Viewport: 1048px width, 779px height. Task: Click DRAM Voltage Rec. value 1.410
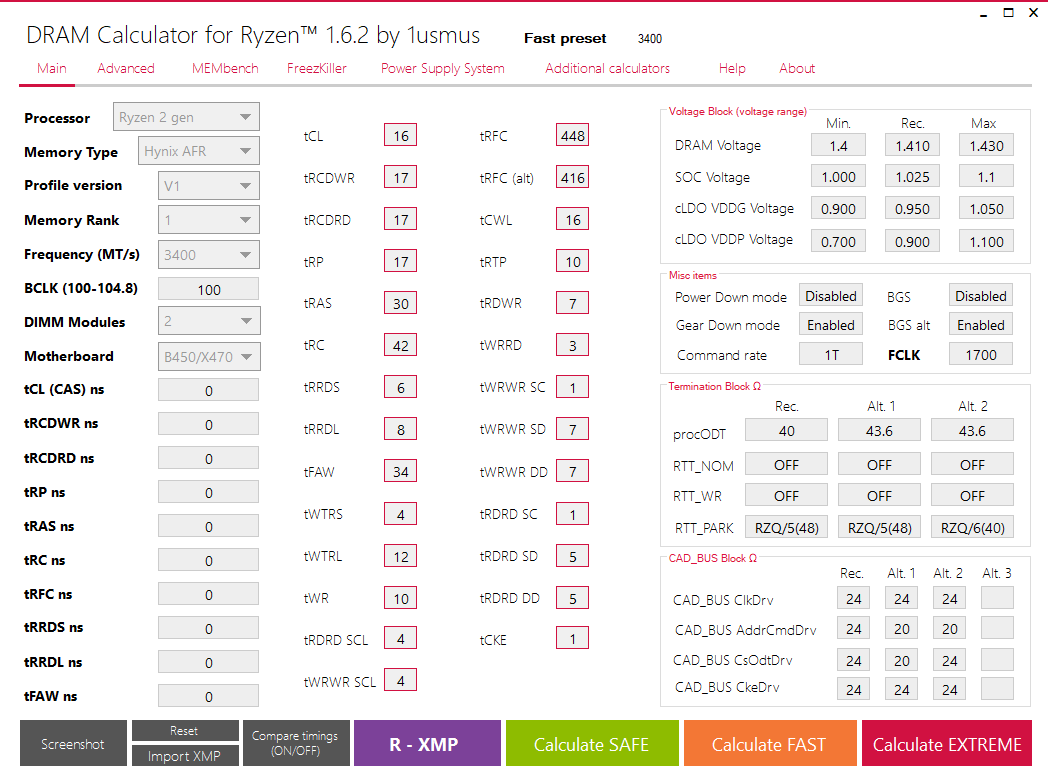pos(912,145)
